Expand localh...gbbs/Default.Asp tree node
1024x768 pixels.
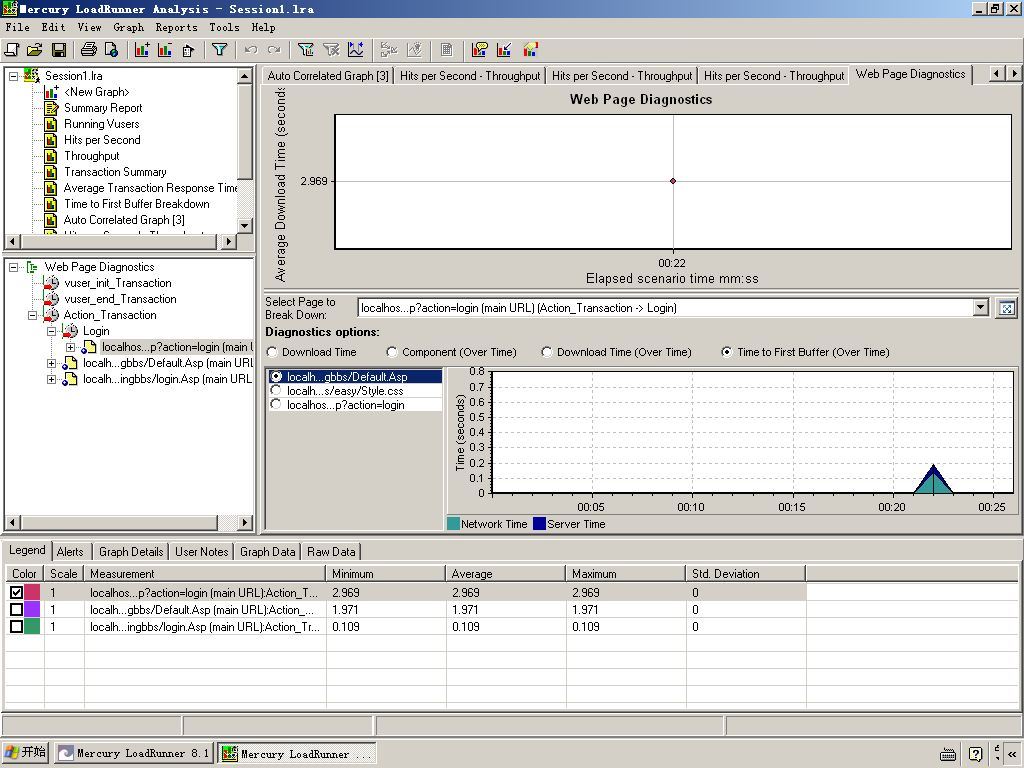pyautogui.click(x=52, y=363)
